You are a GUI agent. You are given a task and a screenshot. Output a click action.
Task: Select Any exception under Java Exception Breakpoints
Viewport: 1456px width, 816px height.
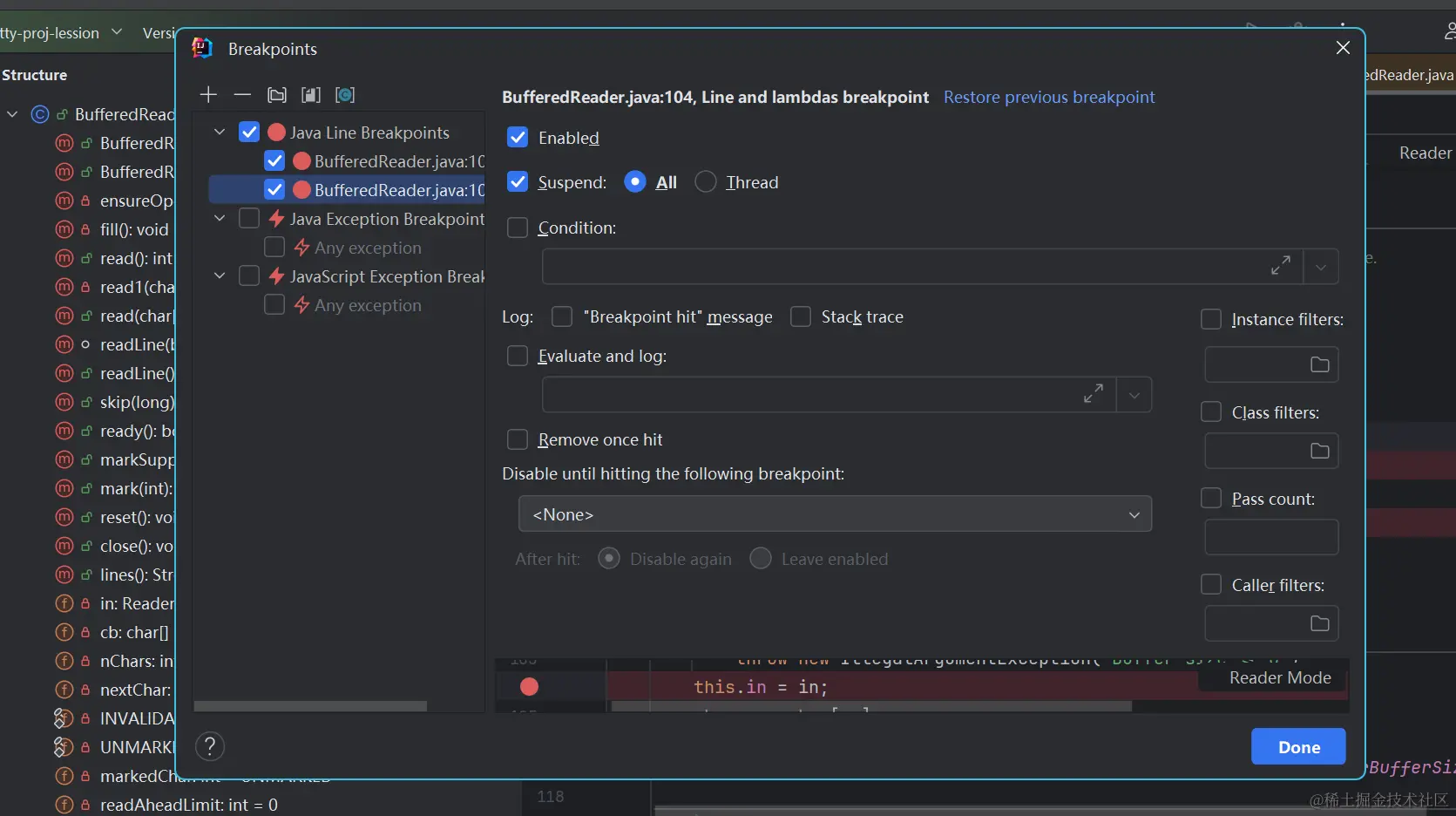coord(367,248)
